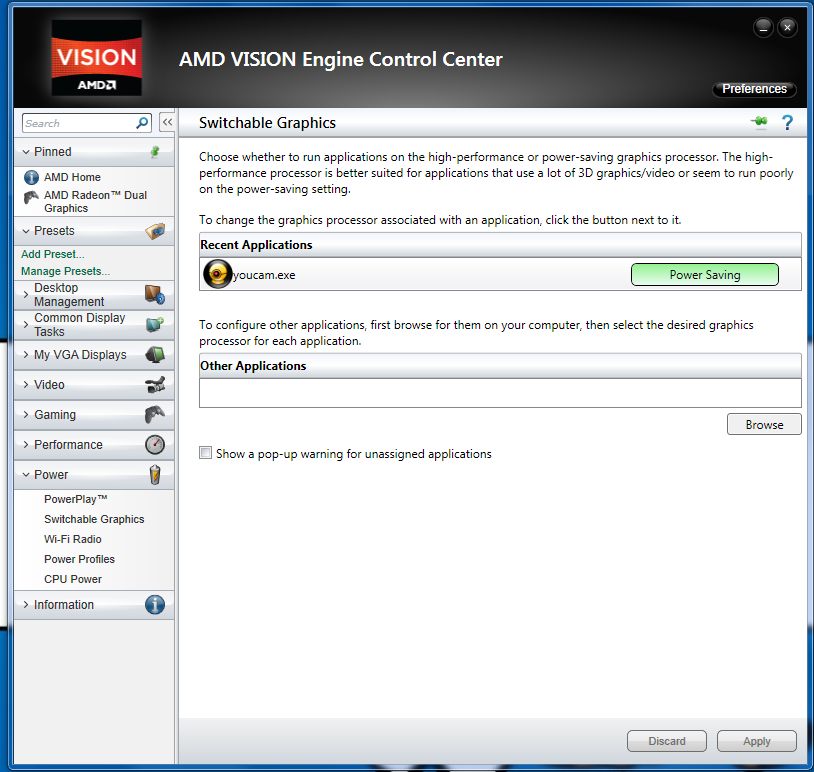Click the search magnifier icon
Image resolution: width=814 pixels, height=772 pixels.
142,123
